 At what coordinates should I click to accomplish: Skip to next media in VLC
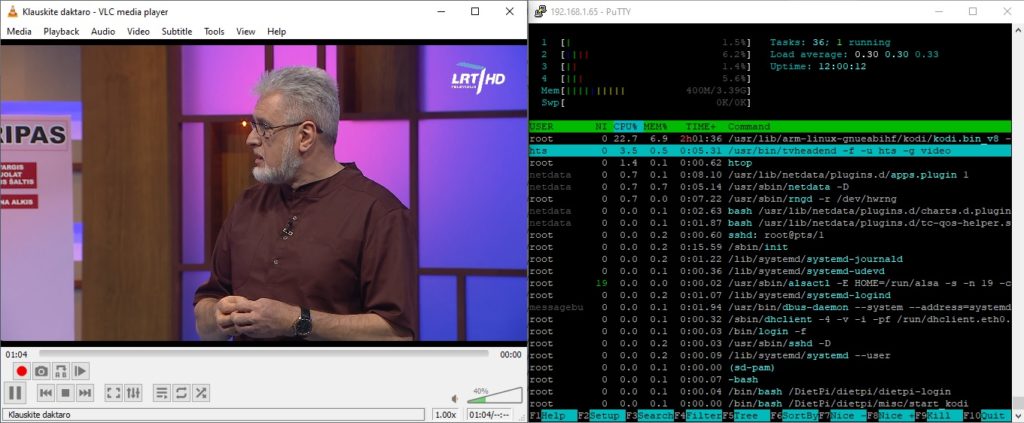pyautogui.click(x=85, y=393)
